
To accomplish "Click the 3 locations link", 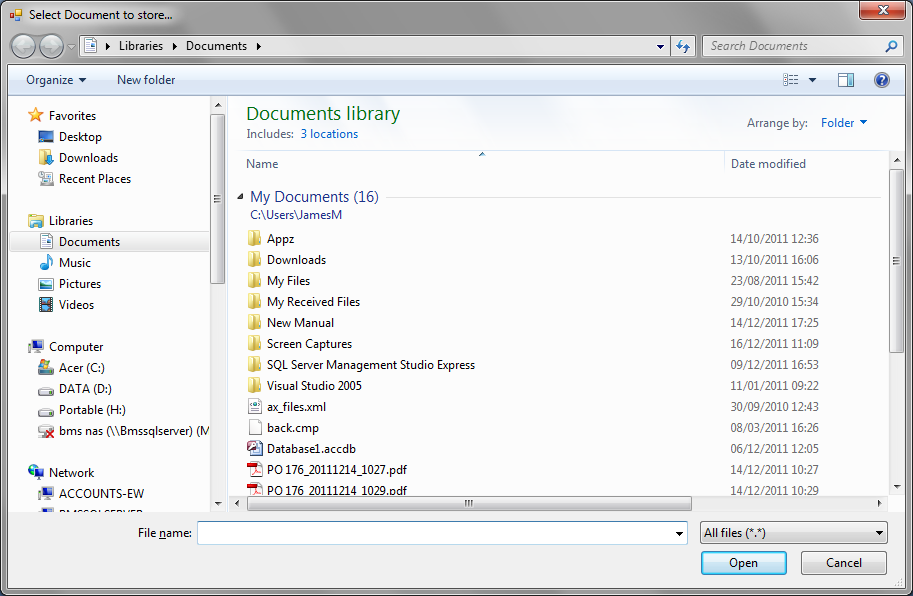I will tap(329, 134).
